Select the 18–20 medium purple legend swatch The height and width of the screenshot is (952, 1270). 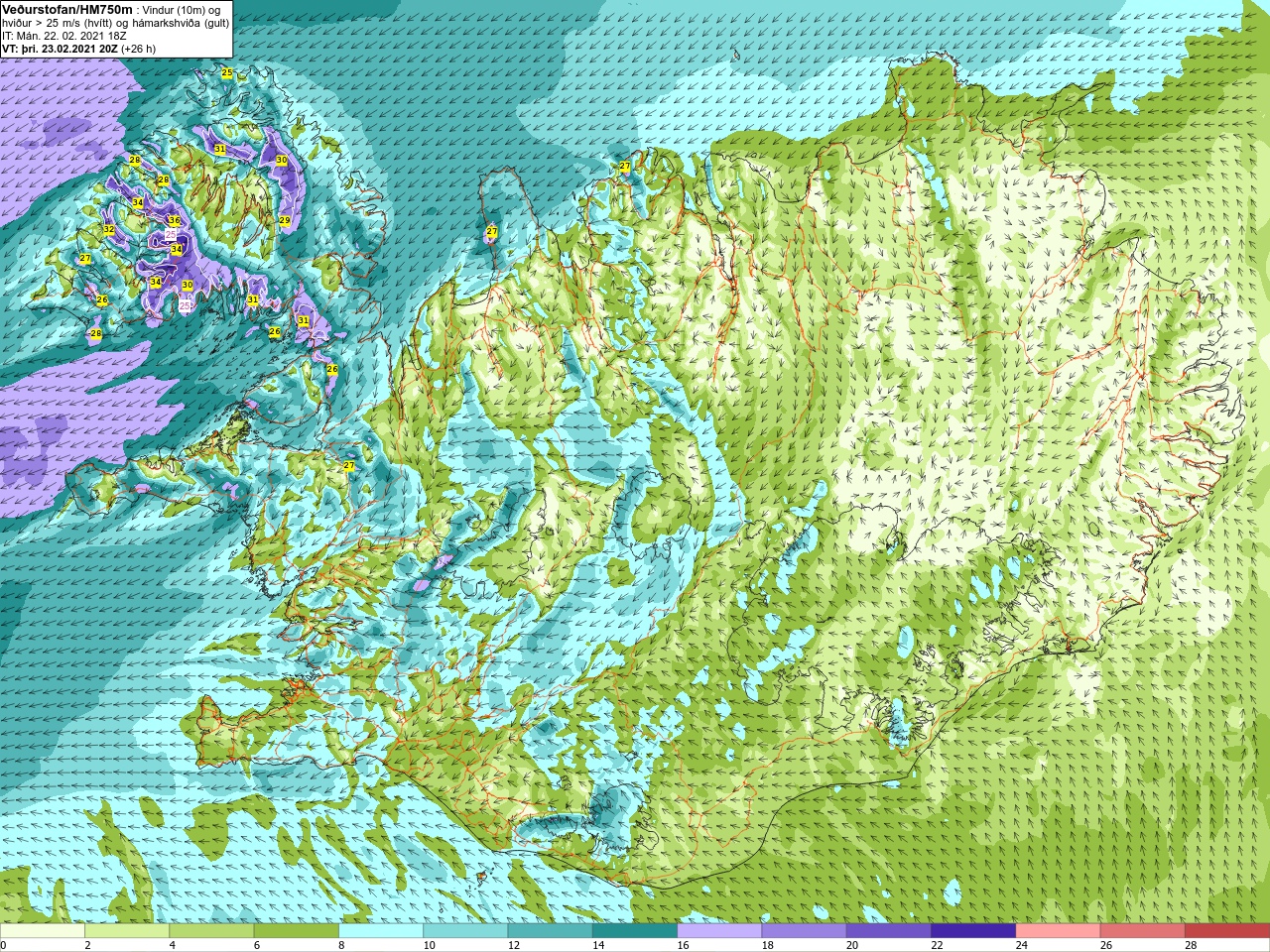804,931
